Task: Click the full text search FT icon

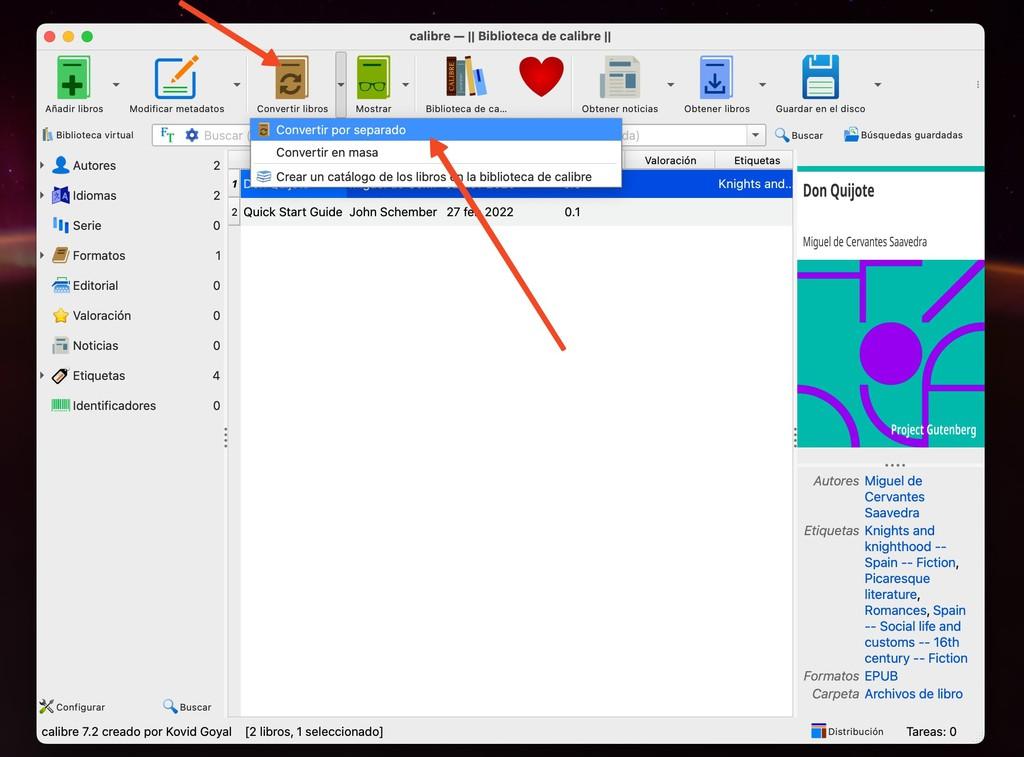Action: tap(167, 135)
